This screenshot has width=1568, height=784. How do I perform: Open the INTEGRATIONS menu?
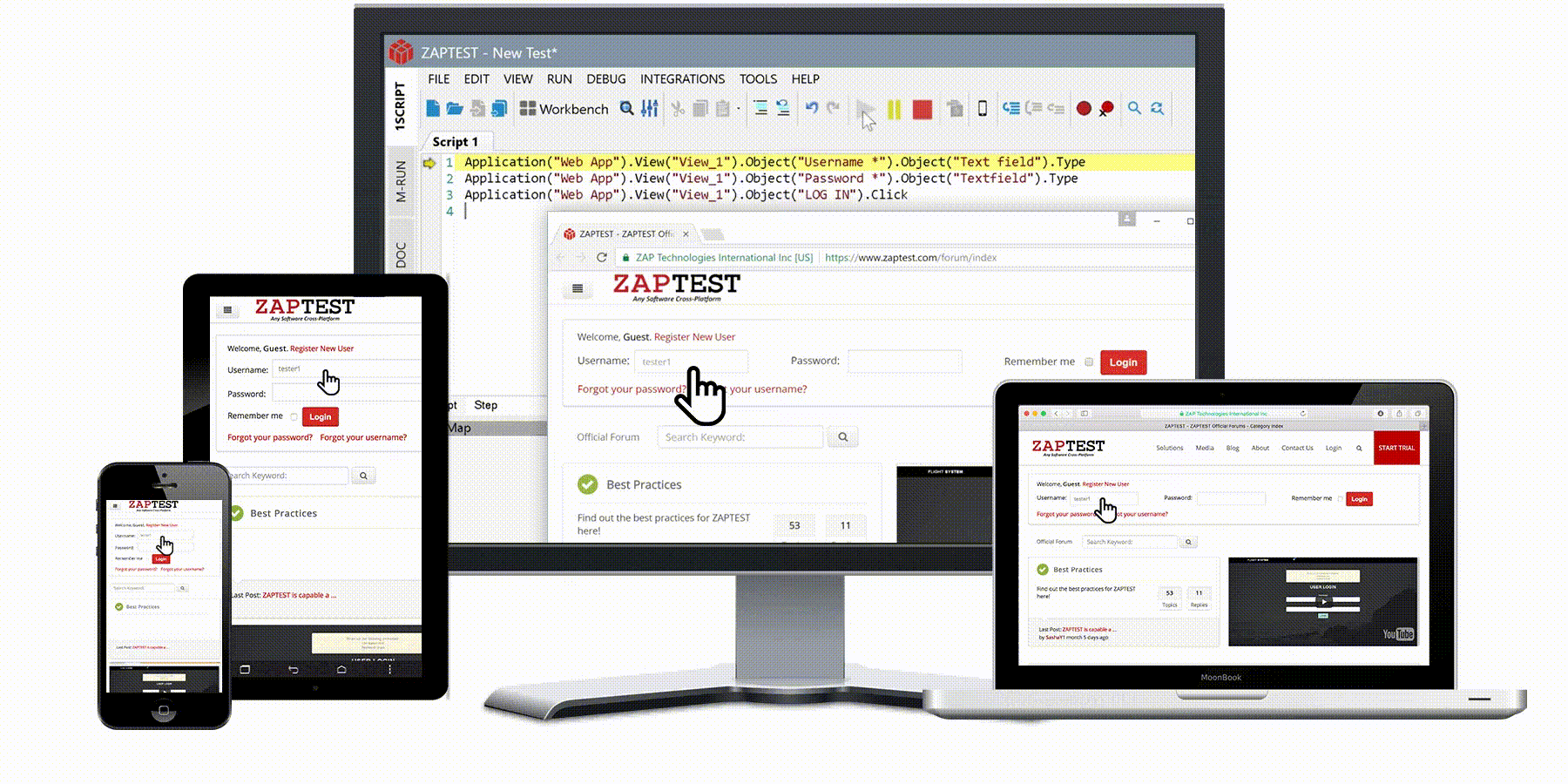click(x=682, y=78)
